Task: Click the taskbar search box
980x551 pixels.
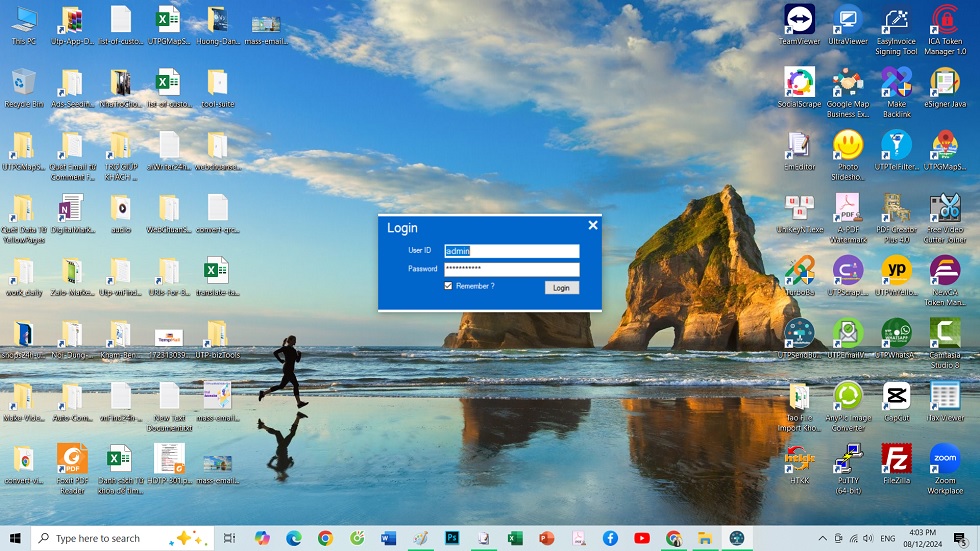Action: 120,538
